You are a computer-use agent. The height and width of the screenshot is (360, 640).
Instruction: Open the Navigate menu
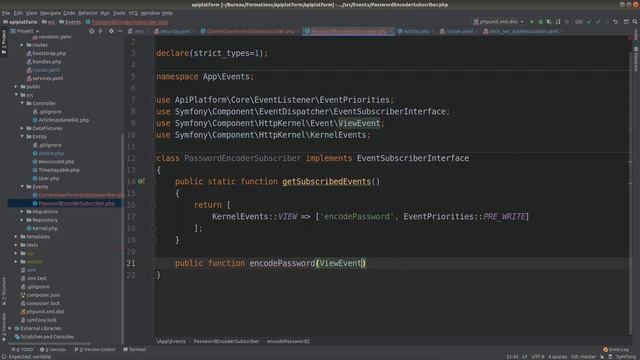click(50, 13)
